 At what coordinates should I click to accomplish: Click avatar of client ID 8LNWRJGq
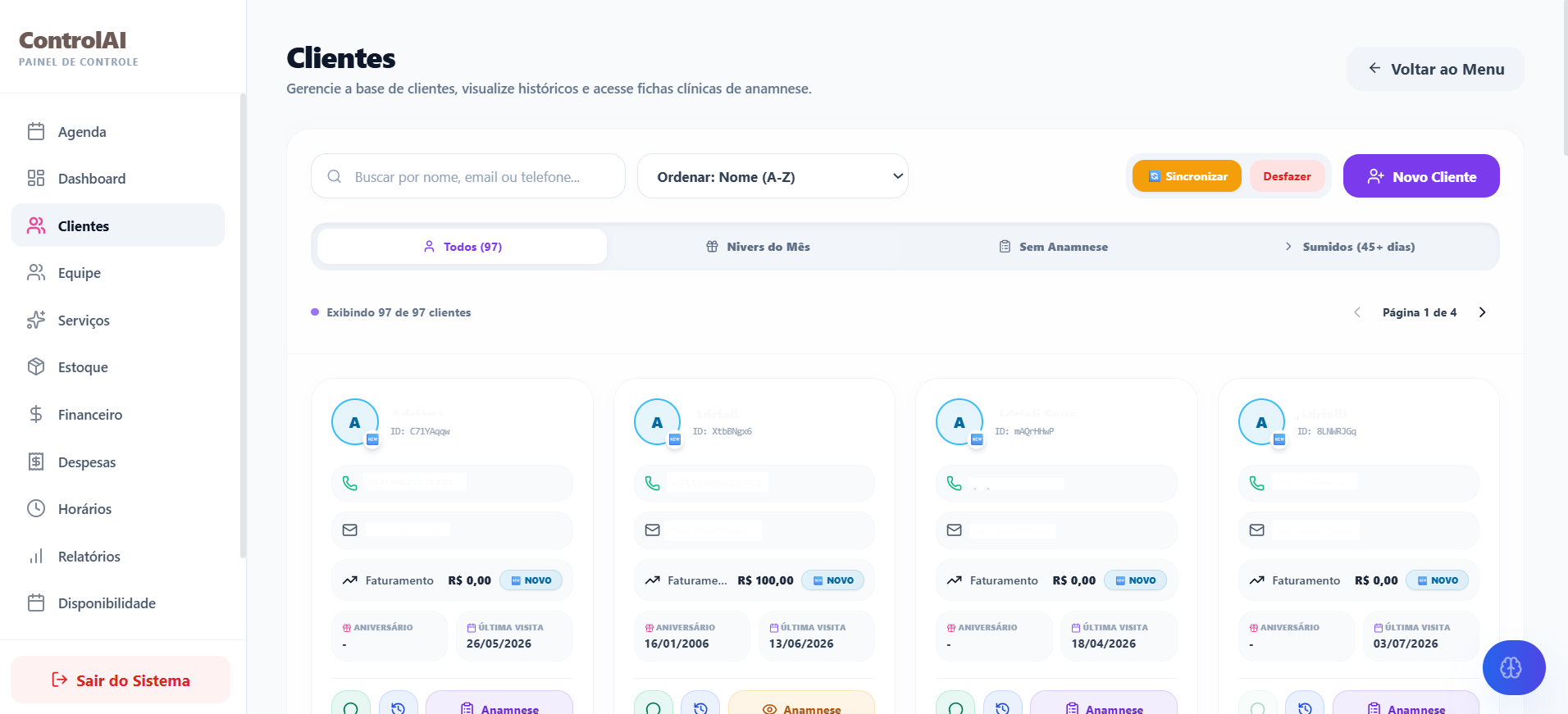1261,422
